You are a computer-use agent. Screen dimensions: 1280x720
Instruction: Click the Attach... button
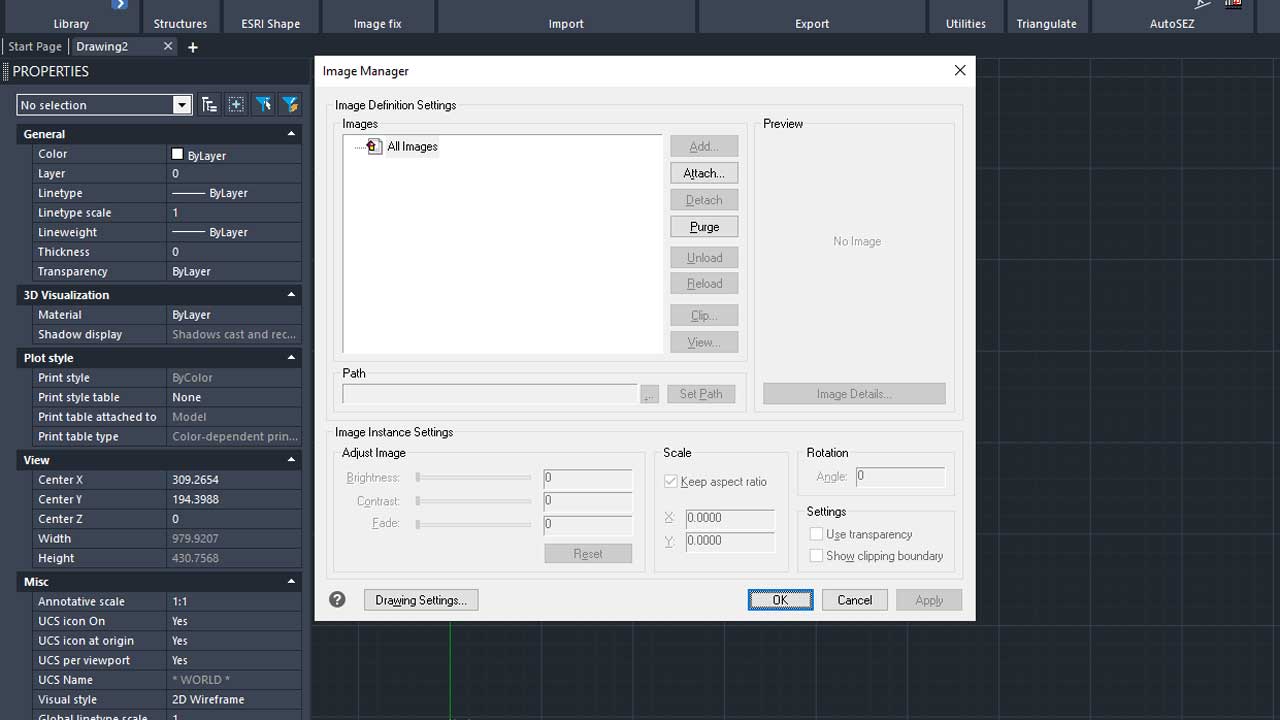click(704, 173)
